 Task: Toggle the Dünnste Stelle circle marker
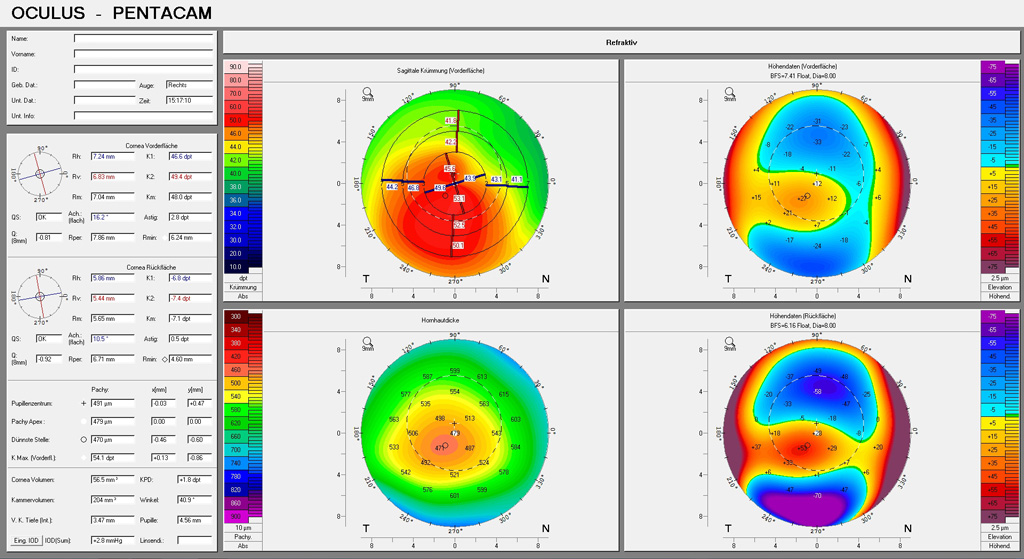click(x=83, y=439)
